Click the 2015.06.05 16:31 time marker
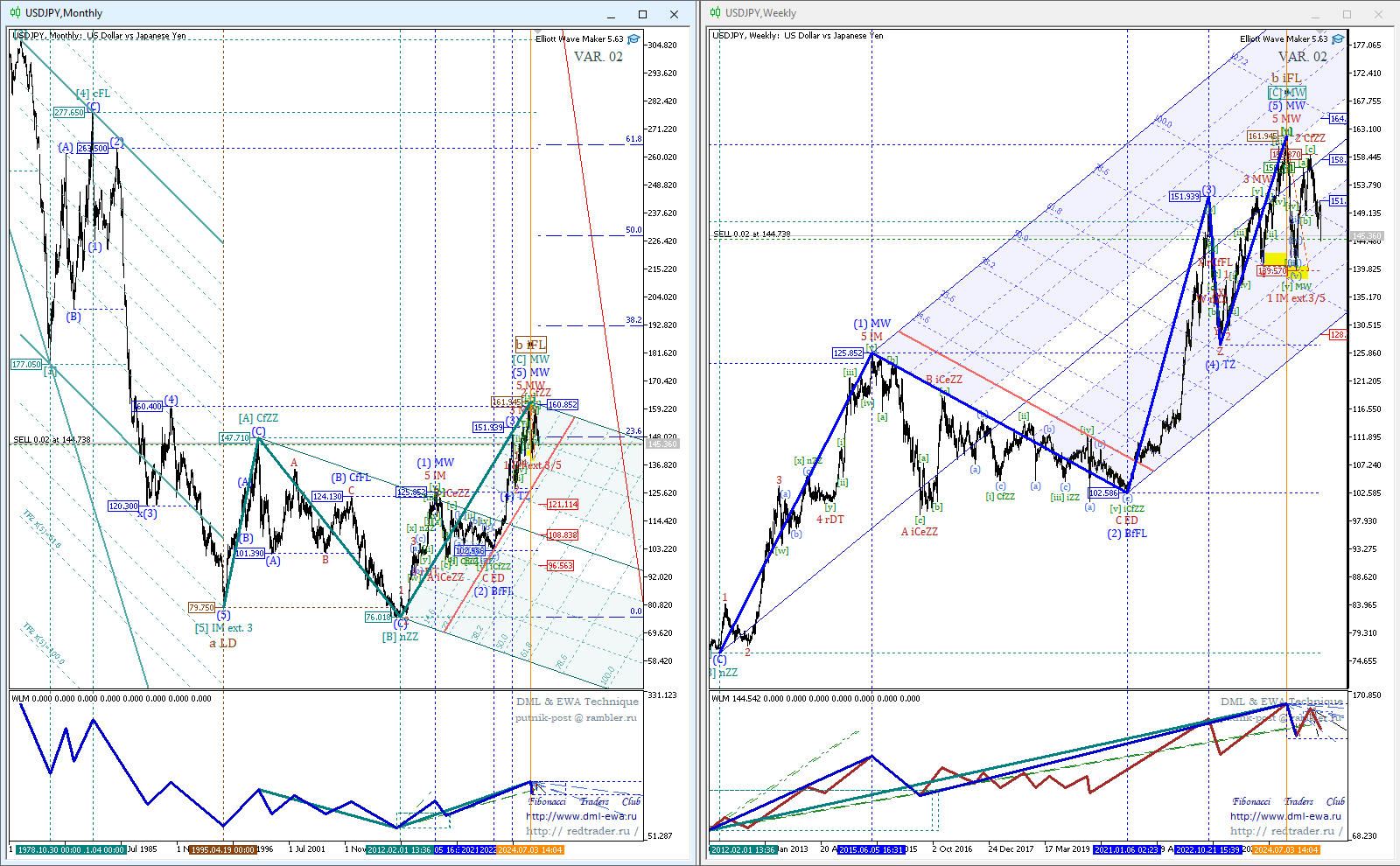The width and height of the screenshot is (1400, 866). pos(871,849)
